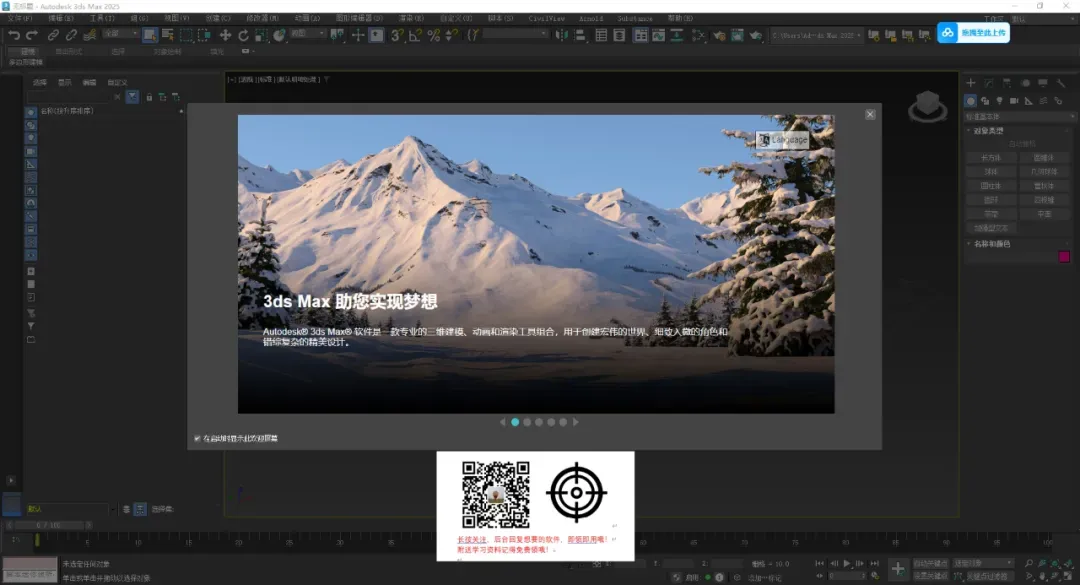Toggle Window/Crossing selection icon
The width and height of the screenshot is (1080, 585).
click(204, 35)
